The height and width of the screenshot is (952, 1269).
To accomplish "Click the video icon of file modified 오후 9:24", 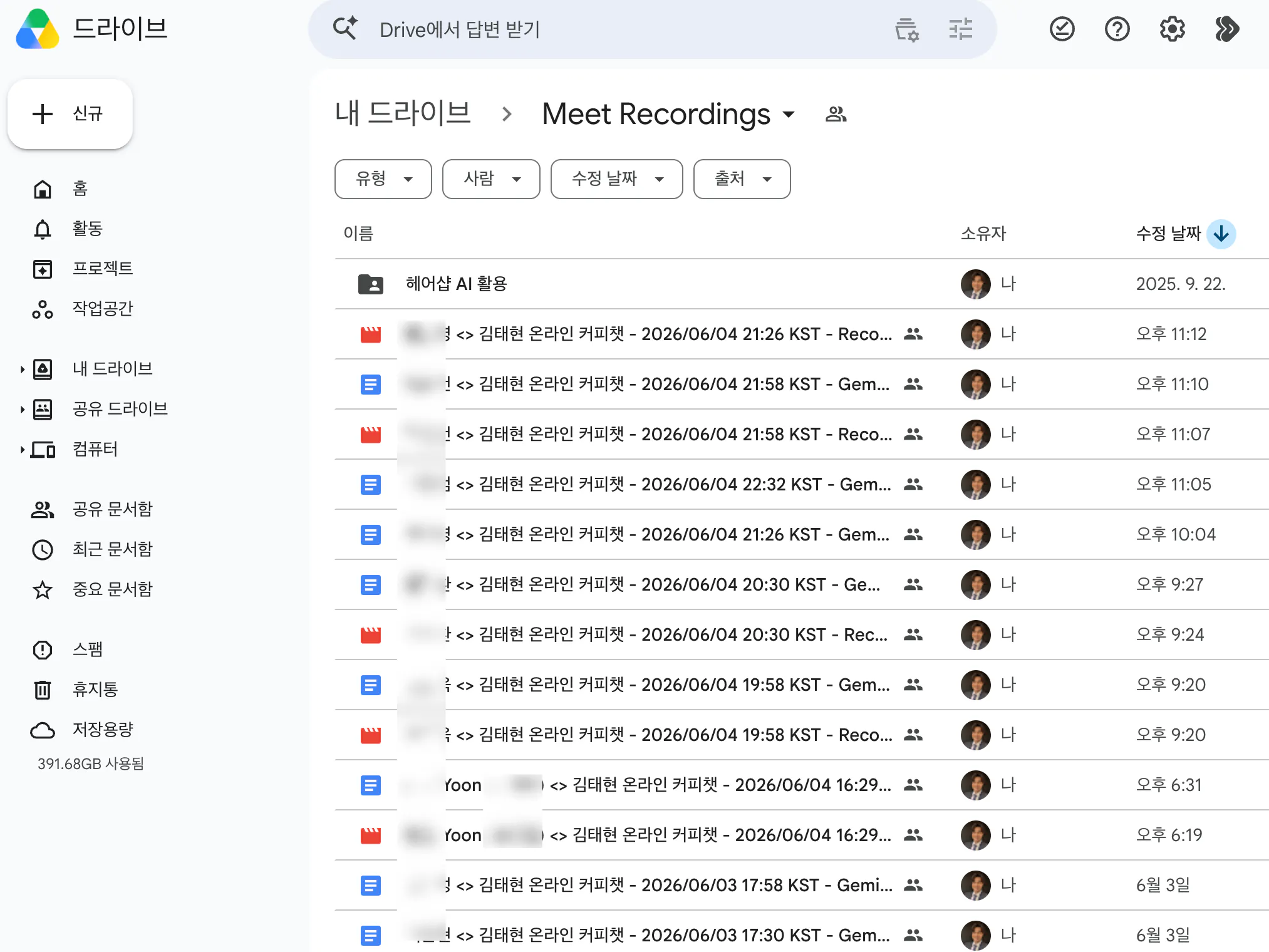I will click(x=371, y=635).
